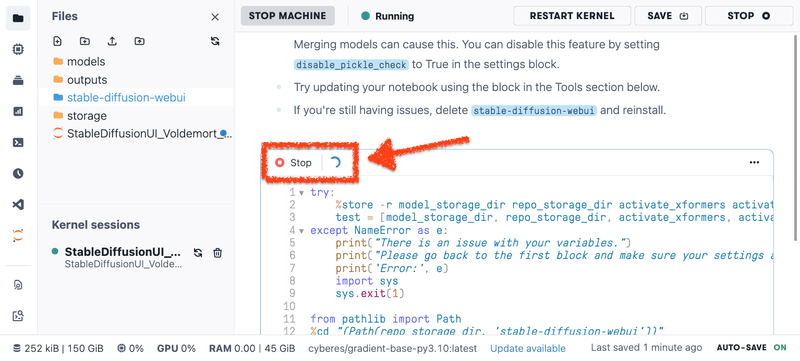Create a new folder in Files panel
This screenshot has width=800, height=361.
click(x=85, y=41)
